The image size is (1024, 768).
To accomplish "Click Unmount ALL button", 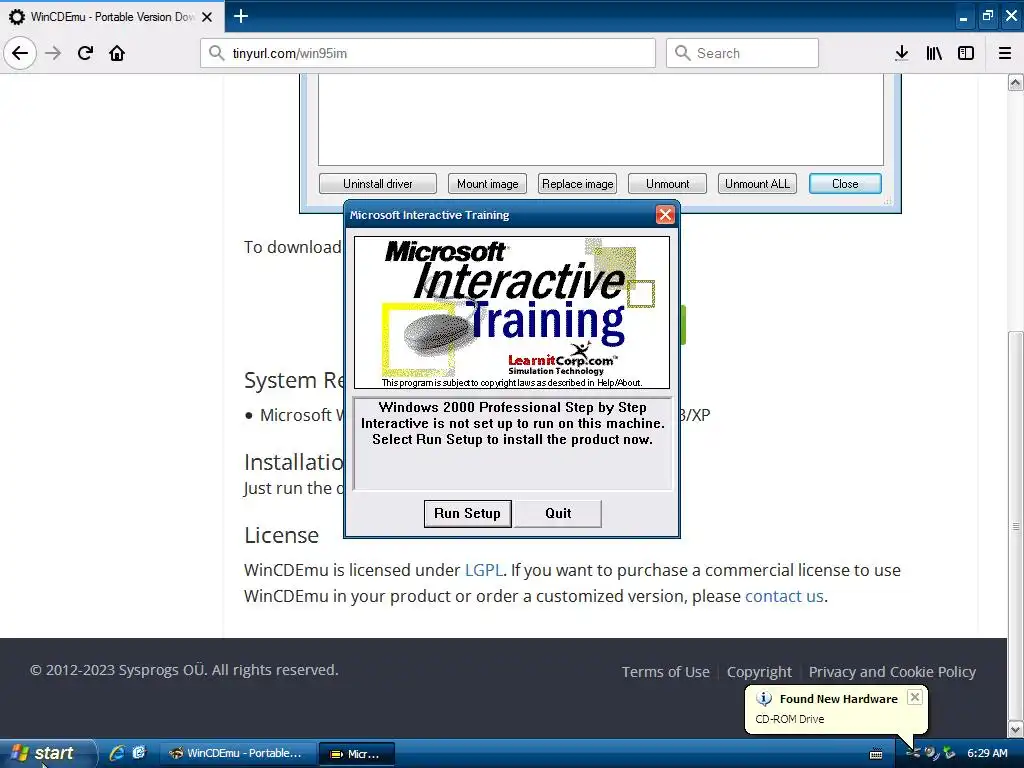I will [757, 184].
